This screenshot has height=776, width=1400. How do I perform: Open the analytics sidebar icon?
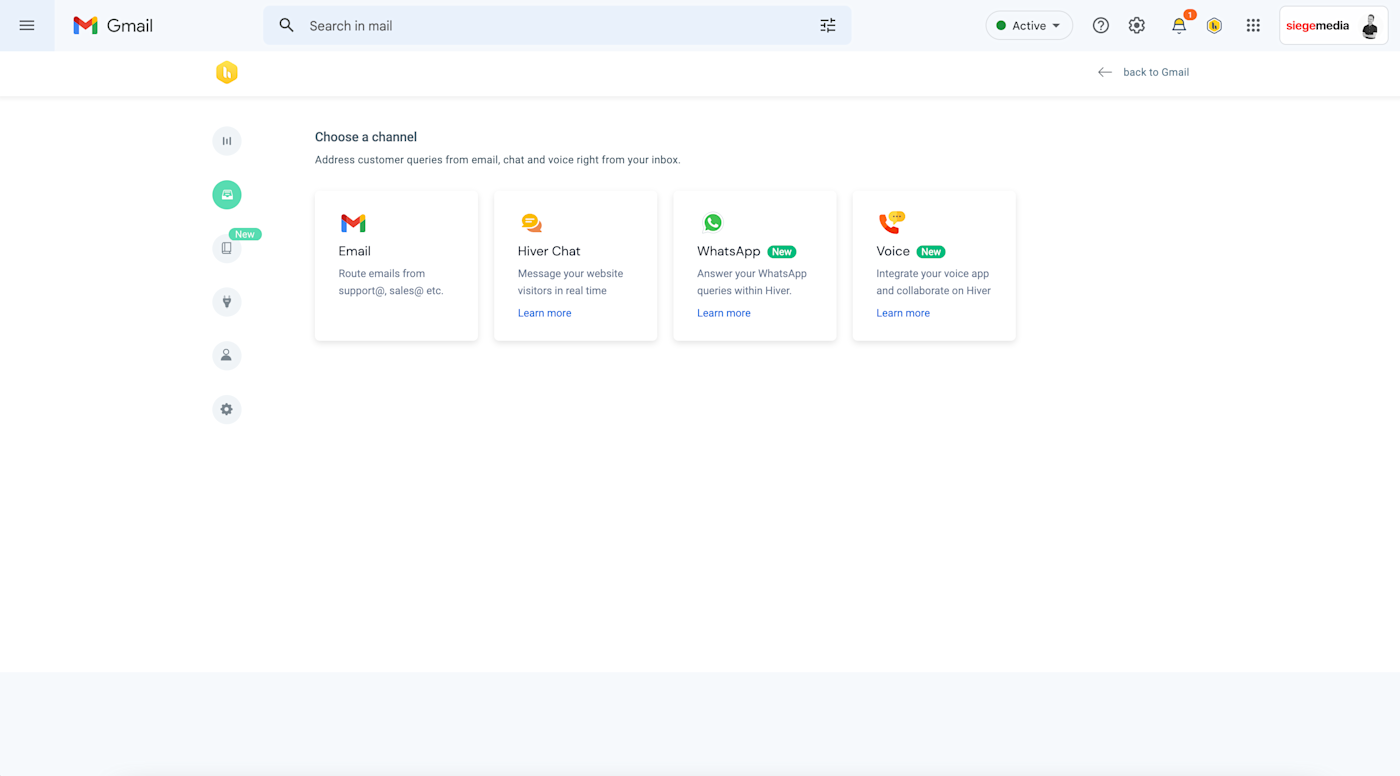pyautogui.click(x=227, y=141)
